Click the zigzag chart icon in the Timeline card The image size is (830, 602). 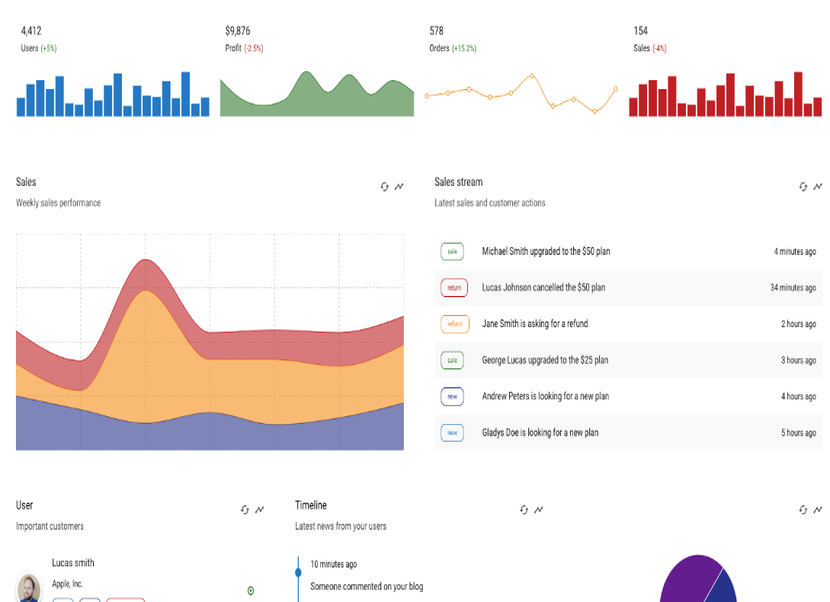[538, 509]
